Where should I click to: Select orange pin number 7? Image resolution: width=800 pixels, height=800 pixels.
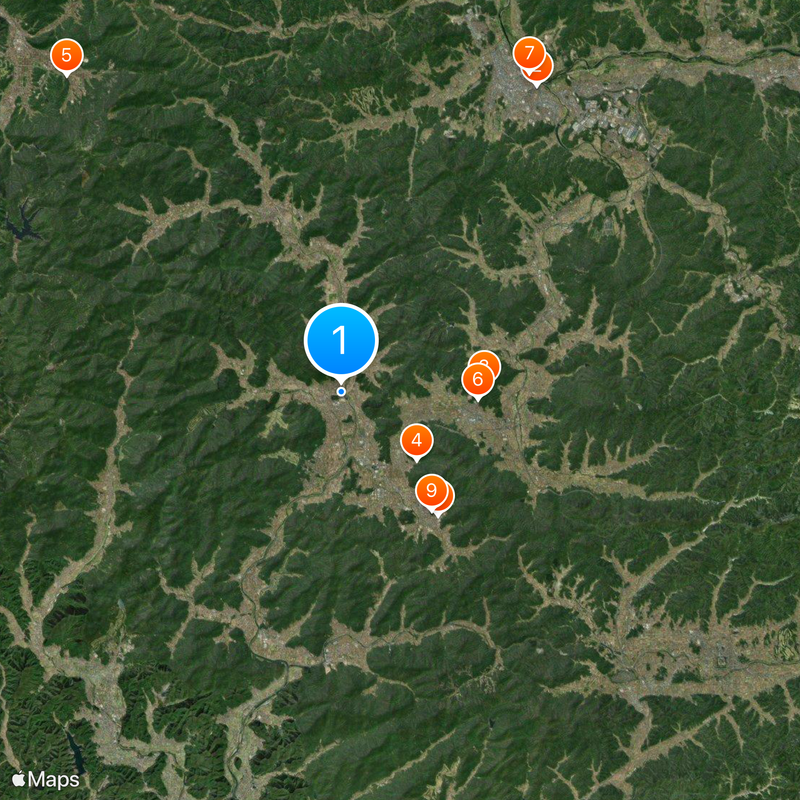coord(529,53)
